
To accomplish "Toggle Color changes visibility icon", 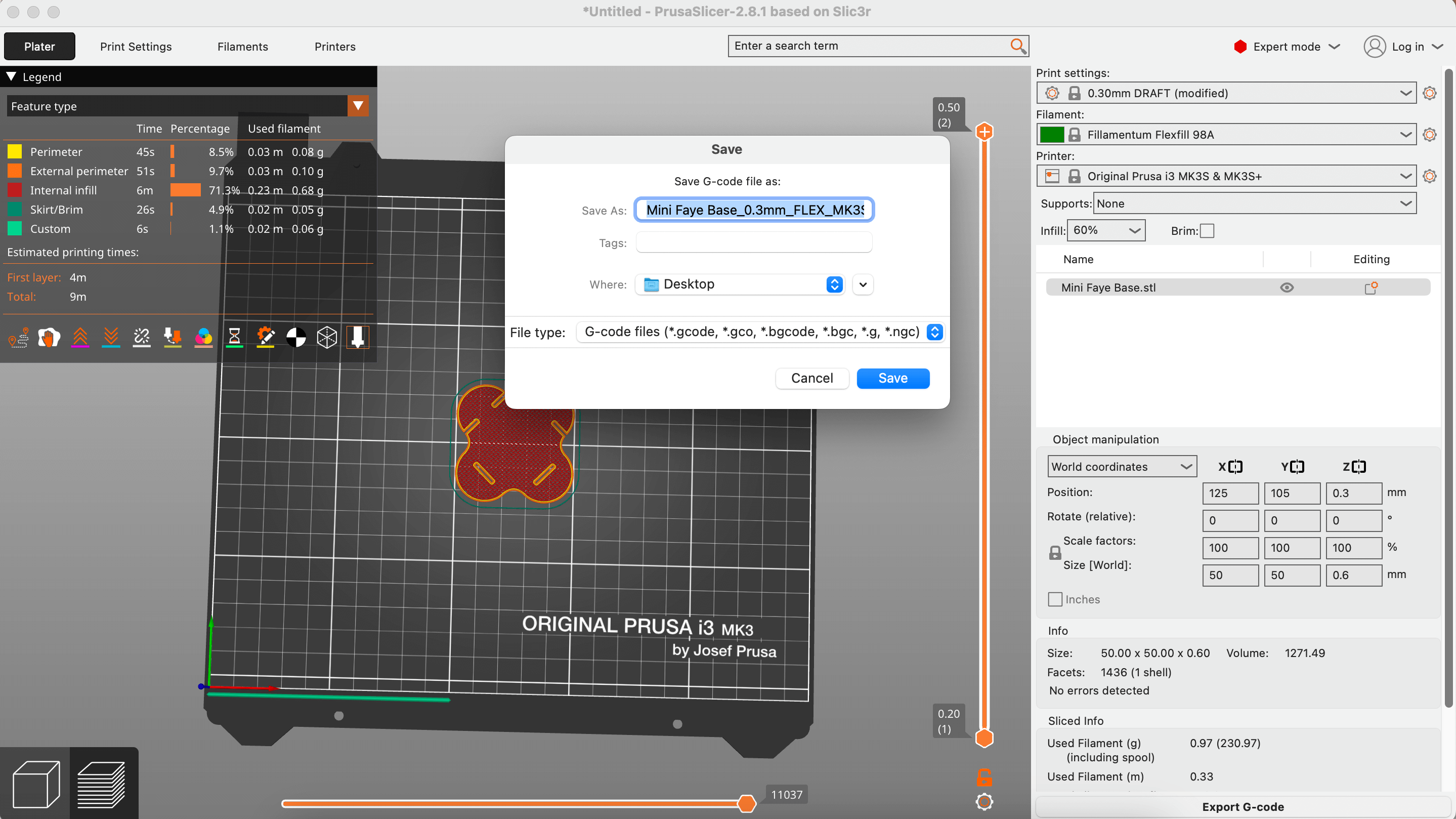I will click(203, 338).
